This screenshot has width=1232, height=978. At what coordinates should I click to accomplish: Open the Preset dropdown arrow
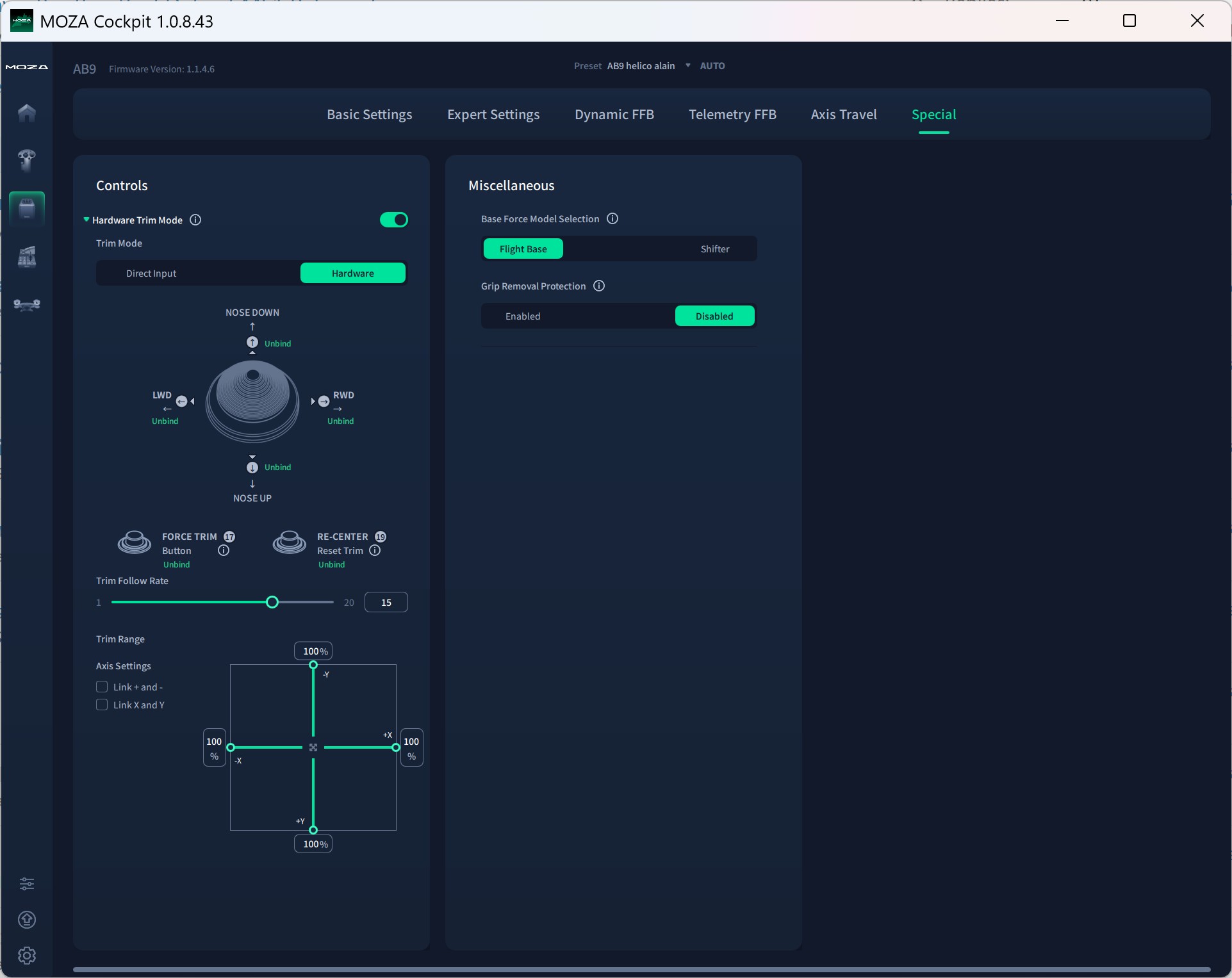click(x=688, y=65)
